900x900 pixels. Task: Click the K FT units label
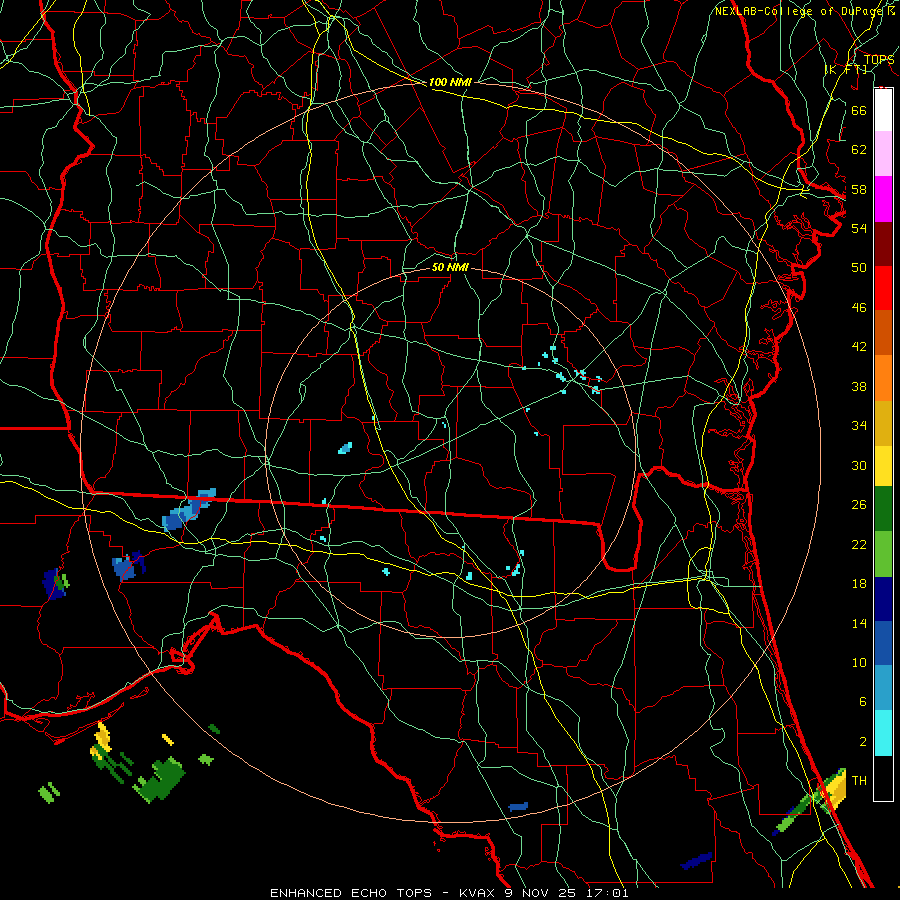coord(846,69)
